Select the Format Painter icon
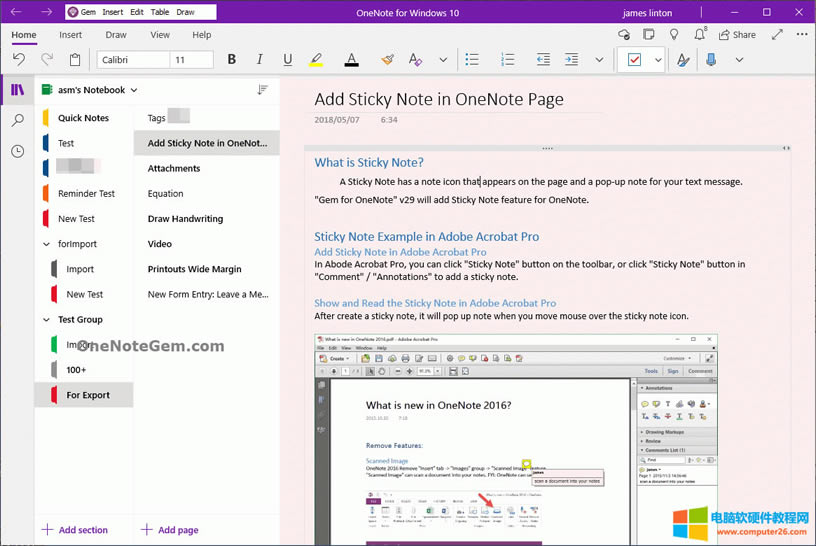Viewport: 816px width, 546px height. (387, 60)
